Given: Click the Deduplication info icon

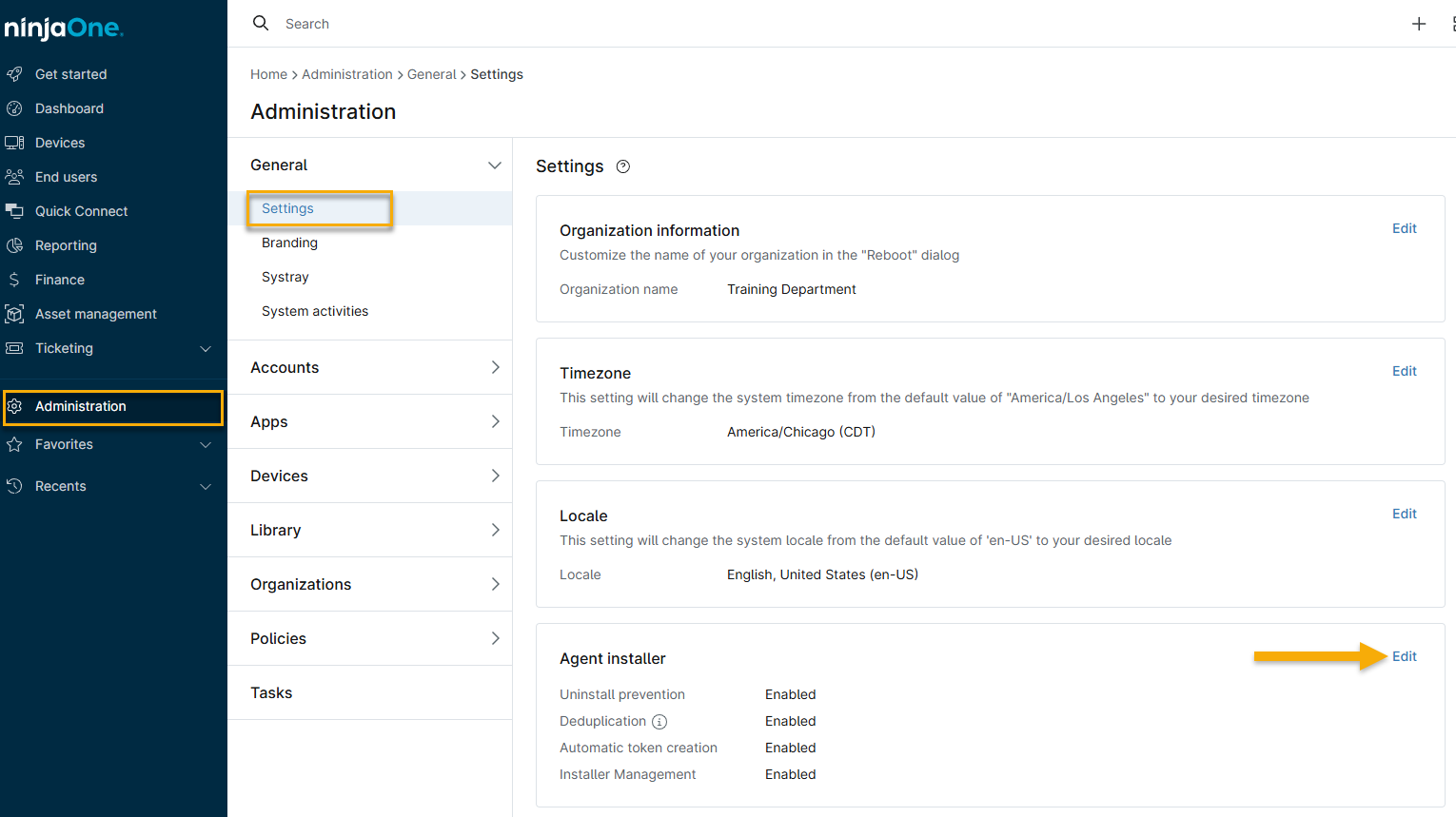Looking at the screenshot, I should 659,722.
